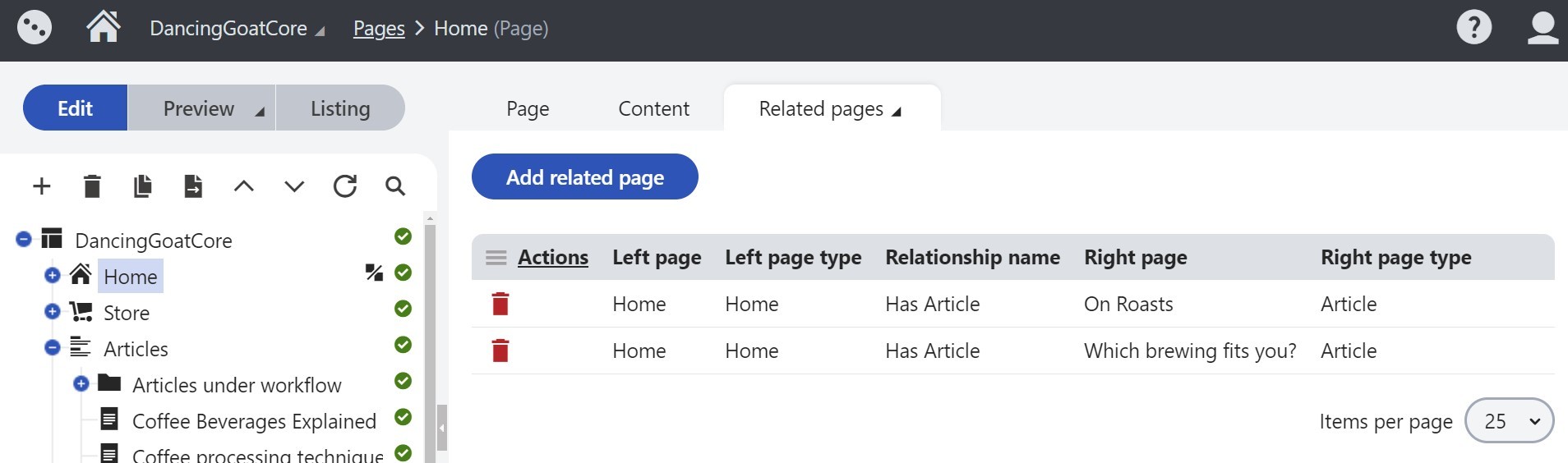The height and width of the screenshot is (463, 1568).
Task: Select Home in the content tree
Action: [x=131, y=277]
